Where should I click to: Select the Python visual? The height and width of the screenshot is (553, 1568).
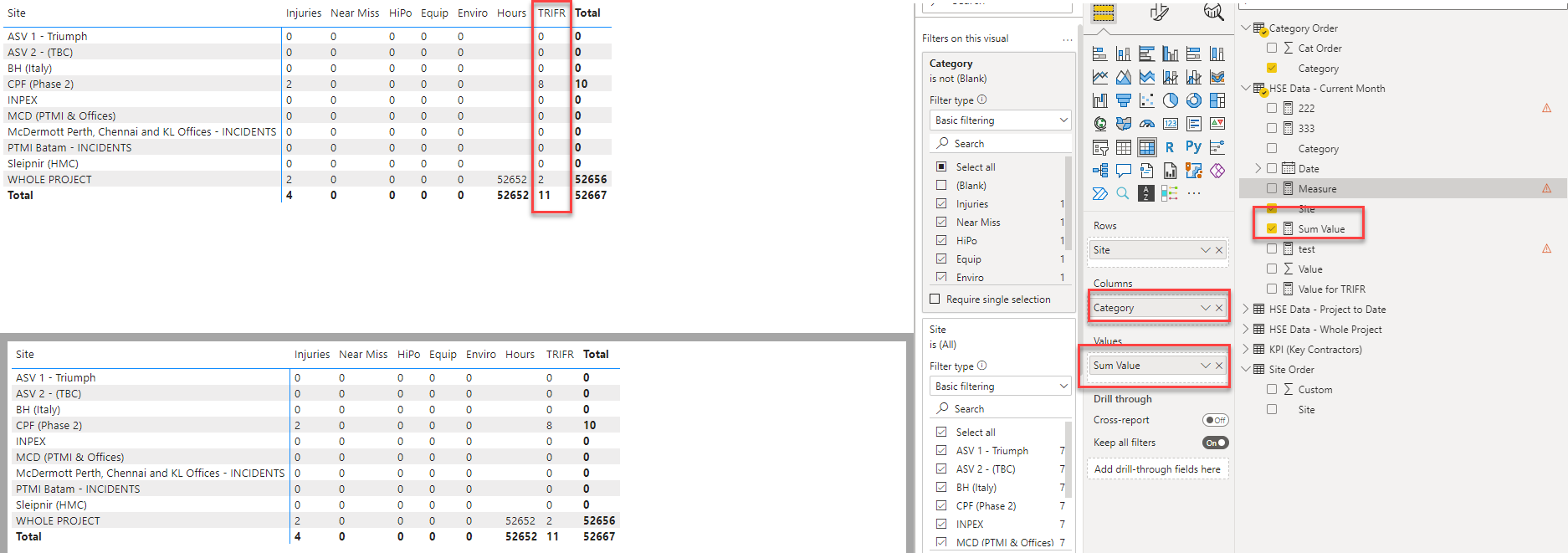coord(1194,147)
